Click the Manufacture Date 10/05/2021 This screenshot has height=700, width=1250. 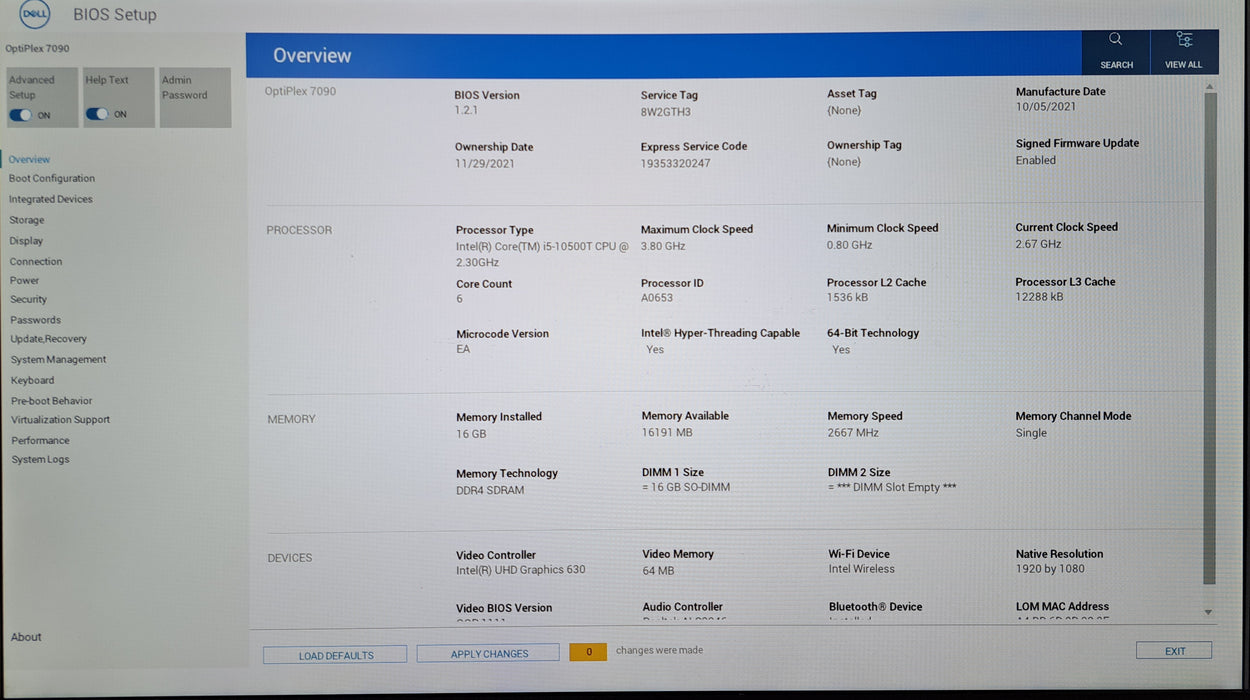click(1046, 106)
